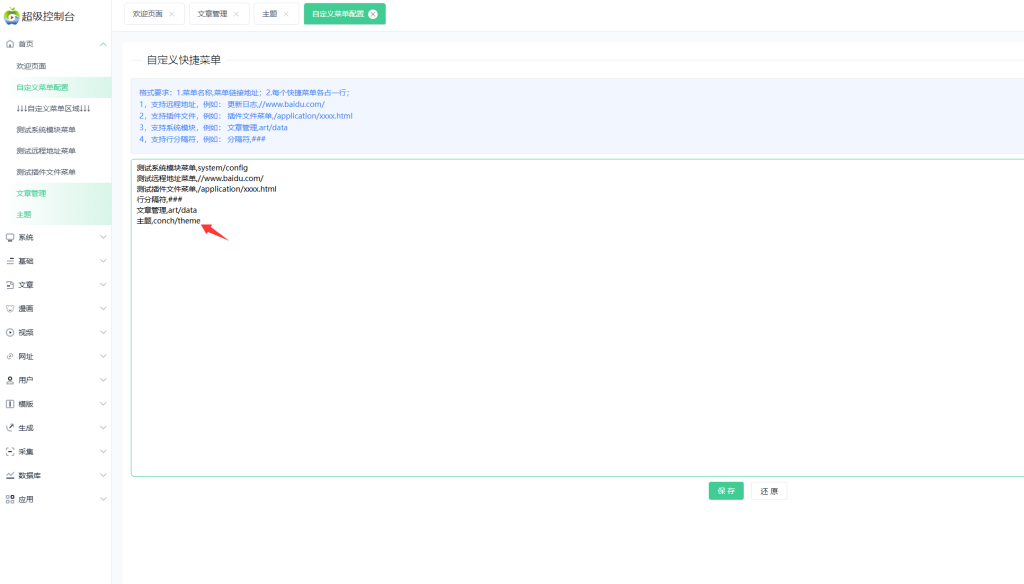Switch to the 主题 tab
This screenshot has width=1024, height=584.
pyautogui.click(x=269, y=14)
